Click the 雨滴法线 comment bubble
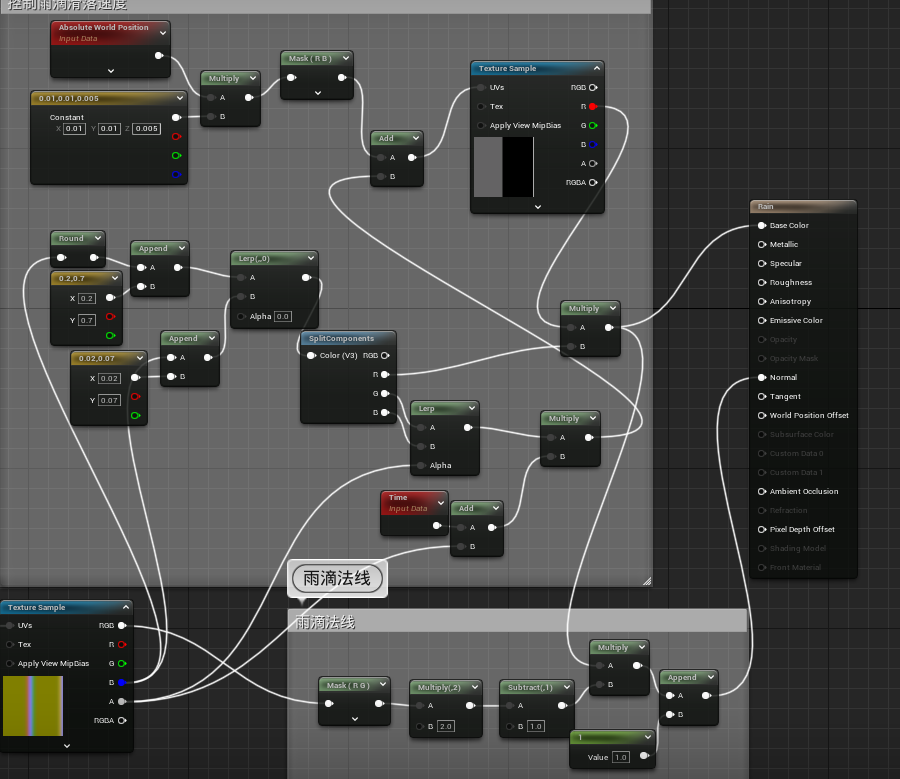Viewport: 900px width, 779px height. (337, 578)
